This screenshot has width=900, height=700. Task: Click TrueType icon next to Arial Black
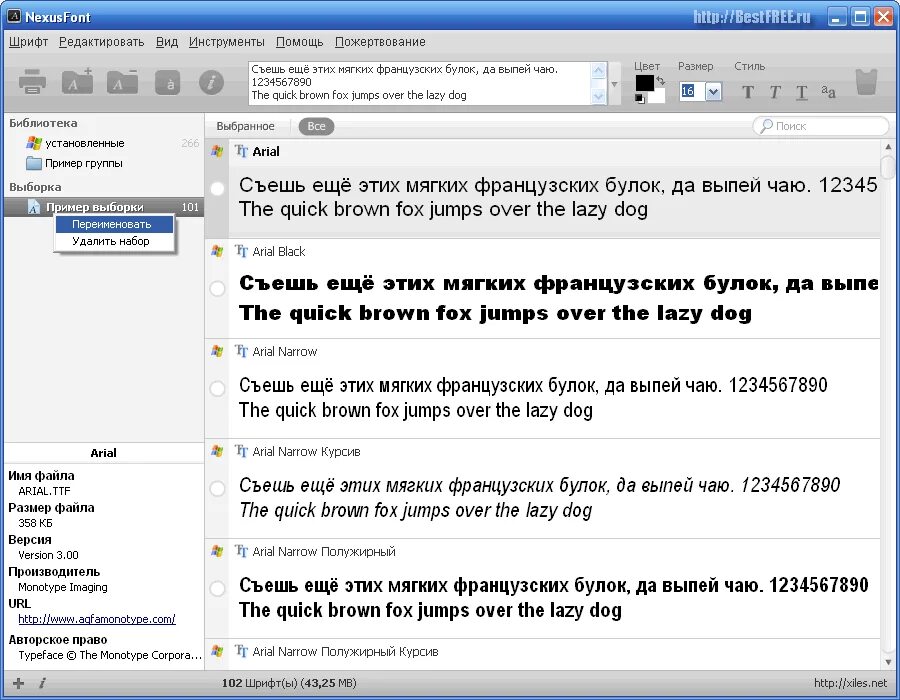[x=241, y=251]
